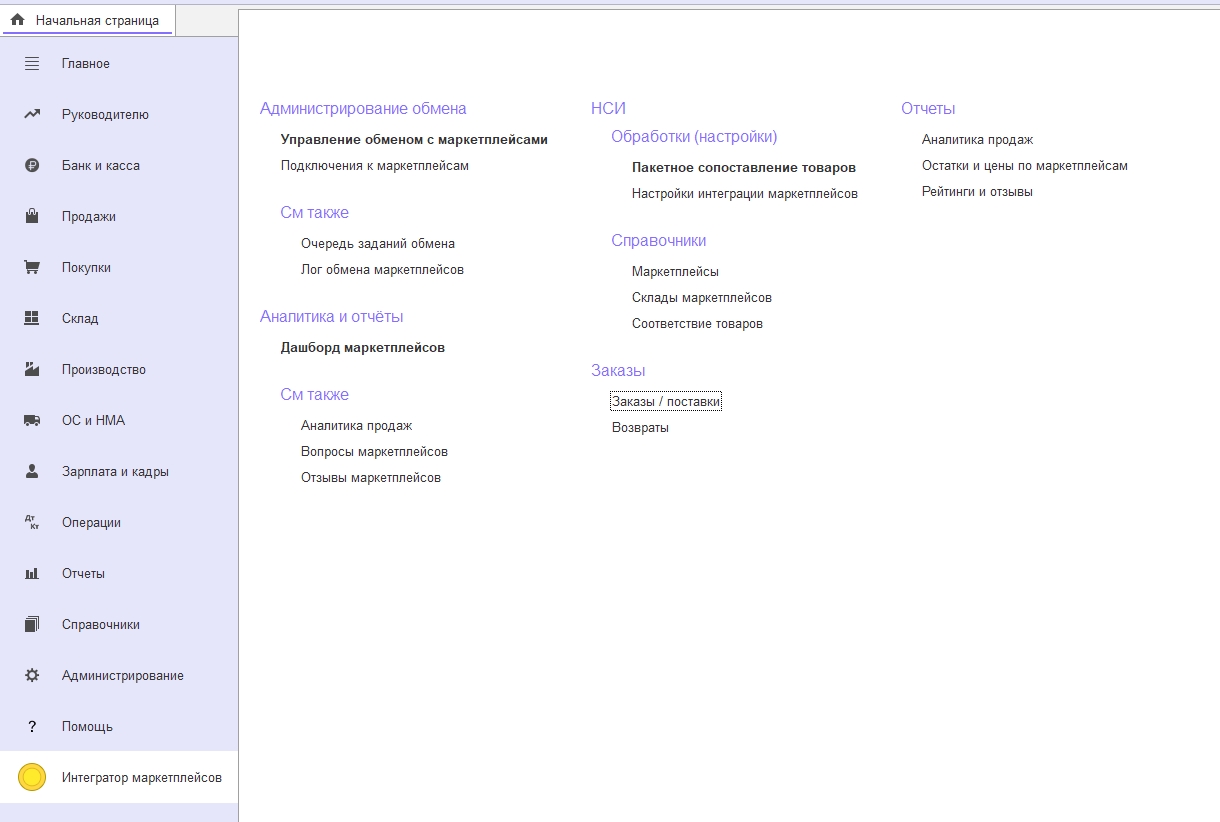Open the Главное section label
The height and width of the screenshot is (822, 1220).
(86, 64)
